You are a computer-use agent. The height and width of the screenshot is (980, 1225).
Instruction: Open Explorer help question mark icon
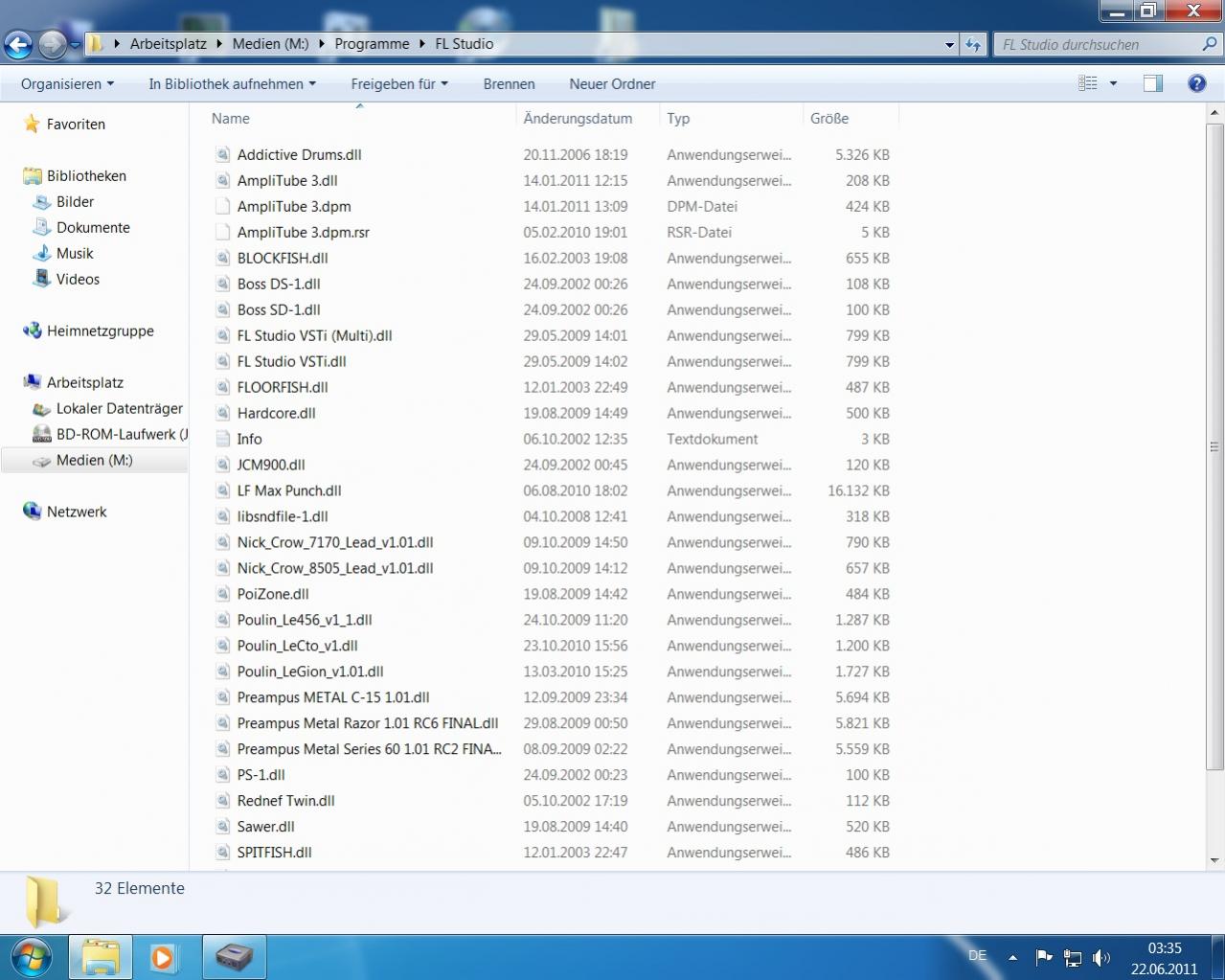click(1196, 83)
